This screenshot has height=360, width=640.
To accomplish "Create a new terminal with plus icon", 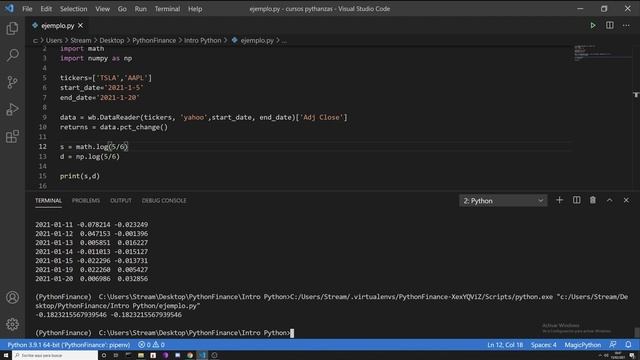I will click(x=560, y=200).
